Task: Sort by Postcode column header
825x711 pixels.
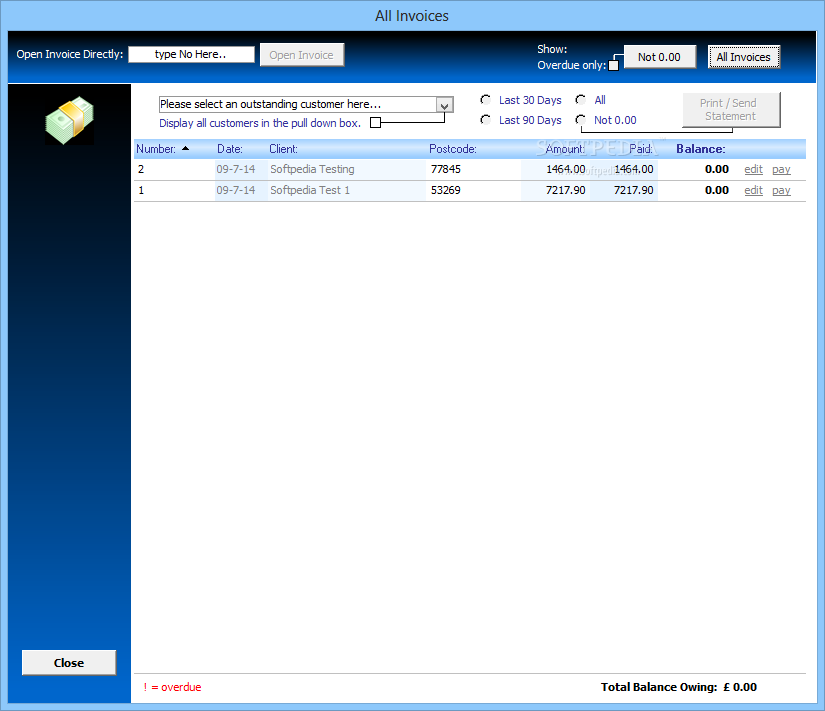Action: click(x=453, y=149)
